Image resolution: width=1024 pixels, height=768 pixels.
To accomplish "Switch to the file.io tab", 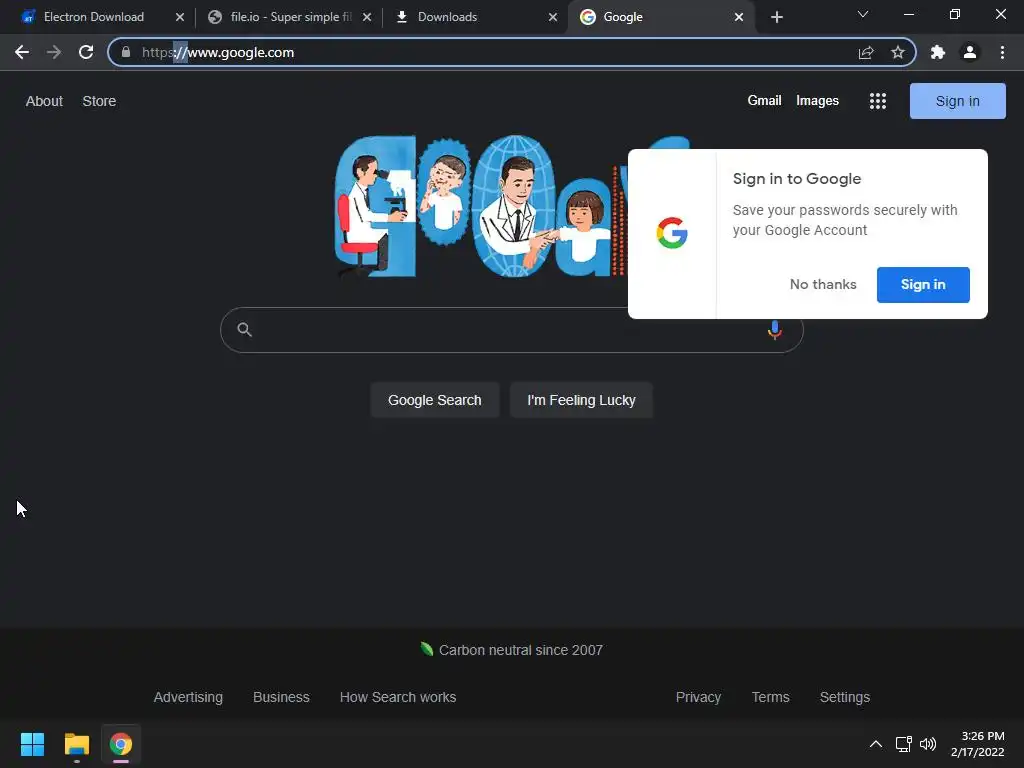I will click(290, 17).
